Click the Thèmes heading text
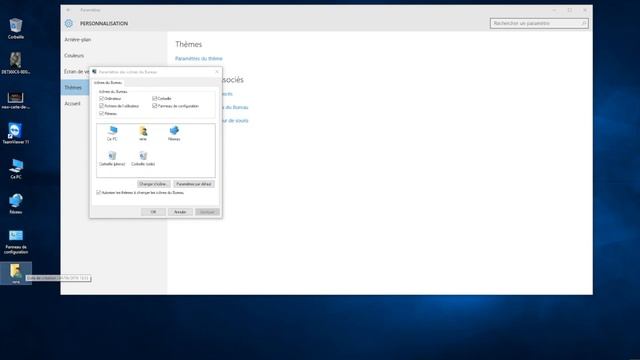 (x=189, y=44)
